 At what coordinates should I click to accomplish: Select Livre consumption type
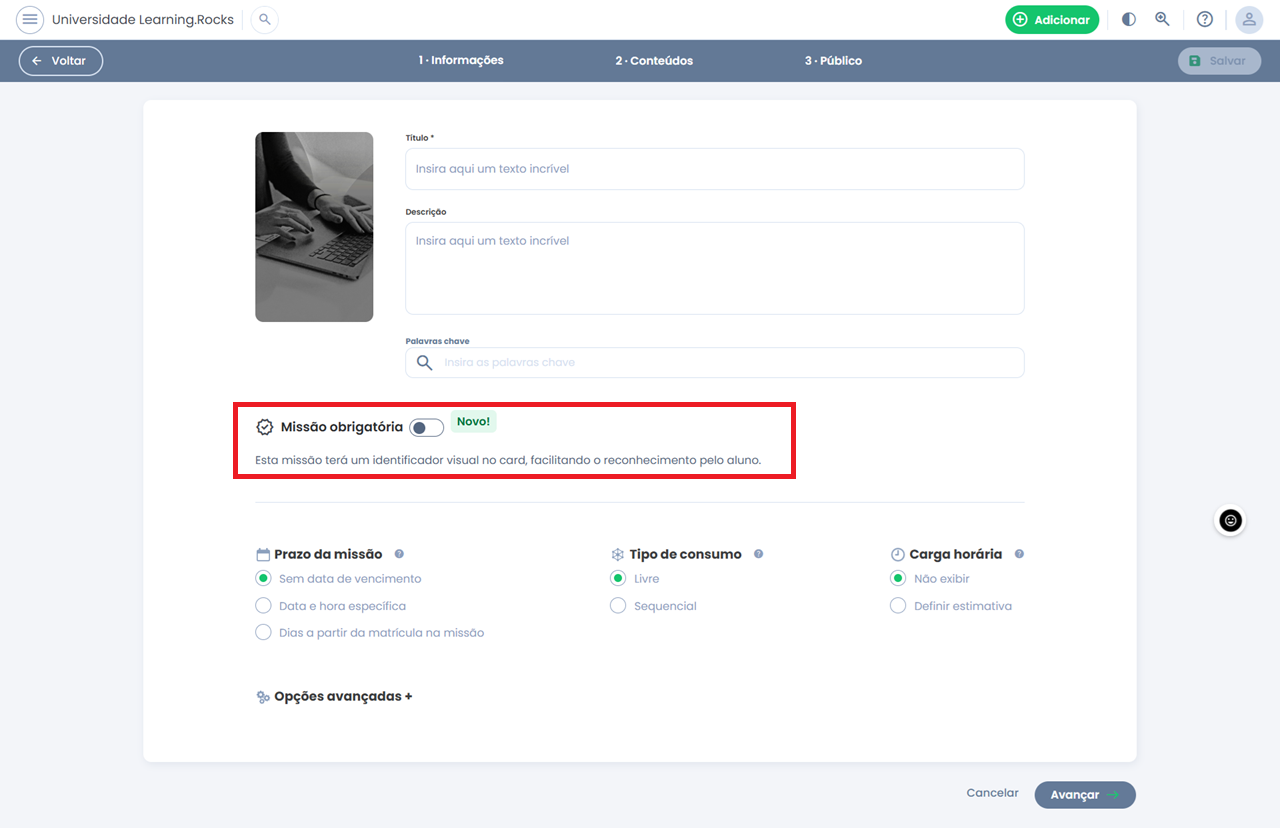pyautogui.click(x=618, y=578)
